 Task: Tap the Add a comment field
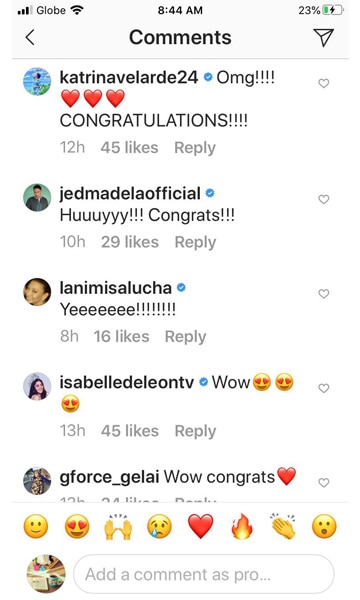[204, 574]
